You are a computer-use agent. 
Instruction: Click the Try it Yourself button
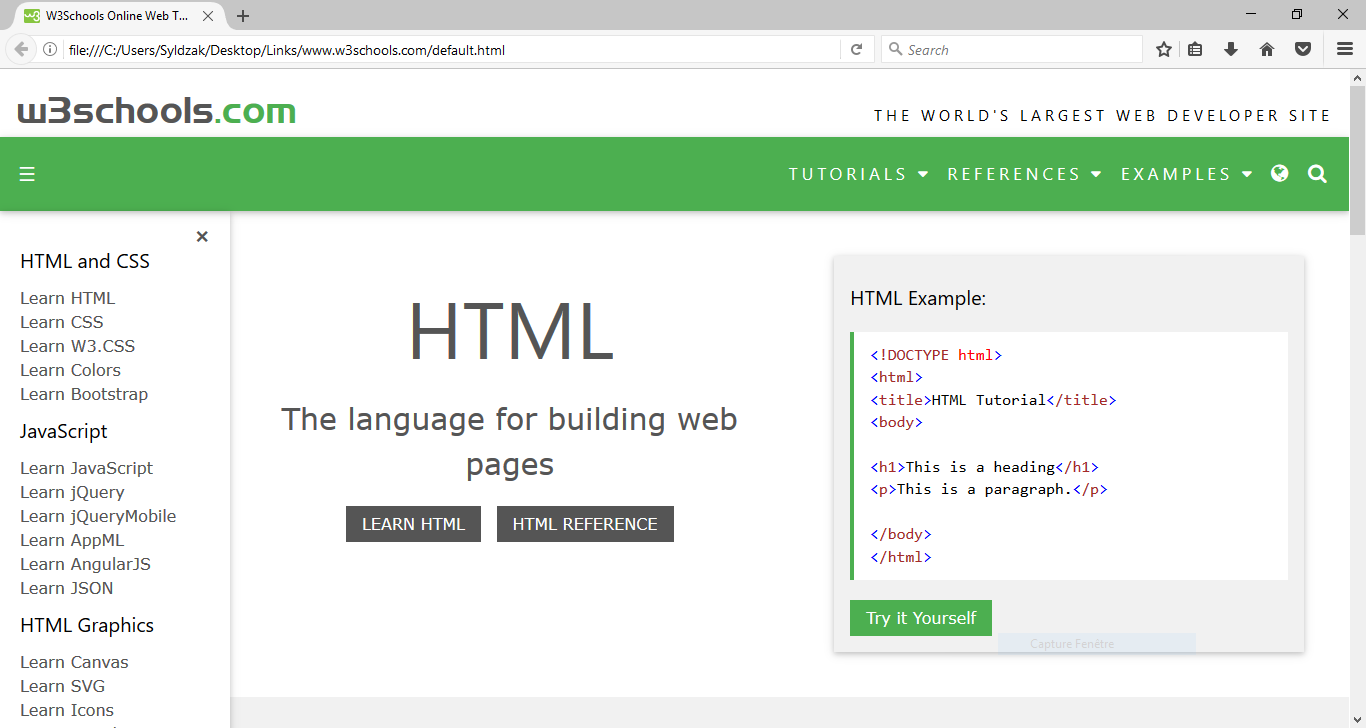pyautogui.click(x=921, y=618)
